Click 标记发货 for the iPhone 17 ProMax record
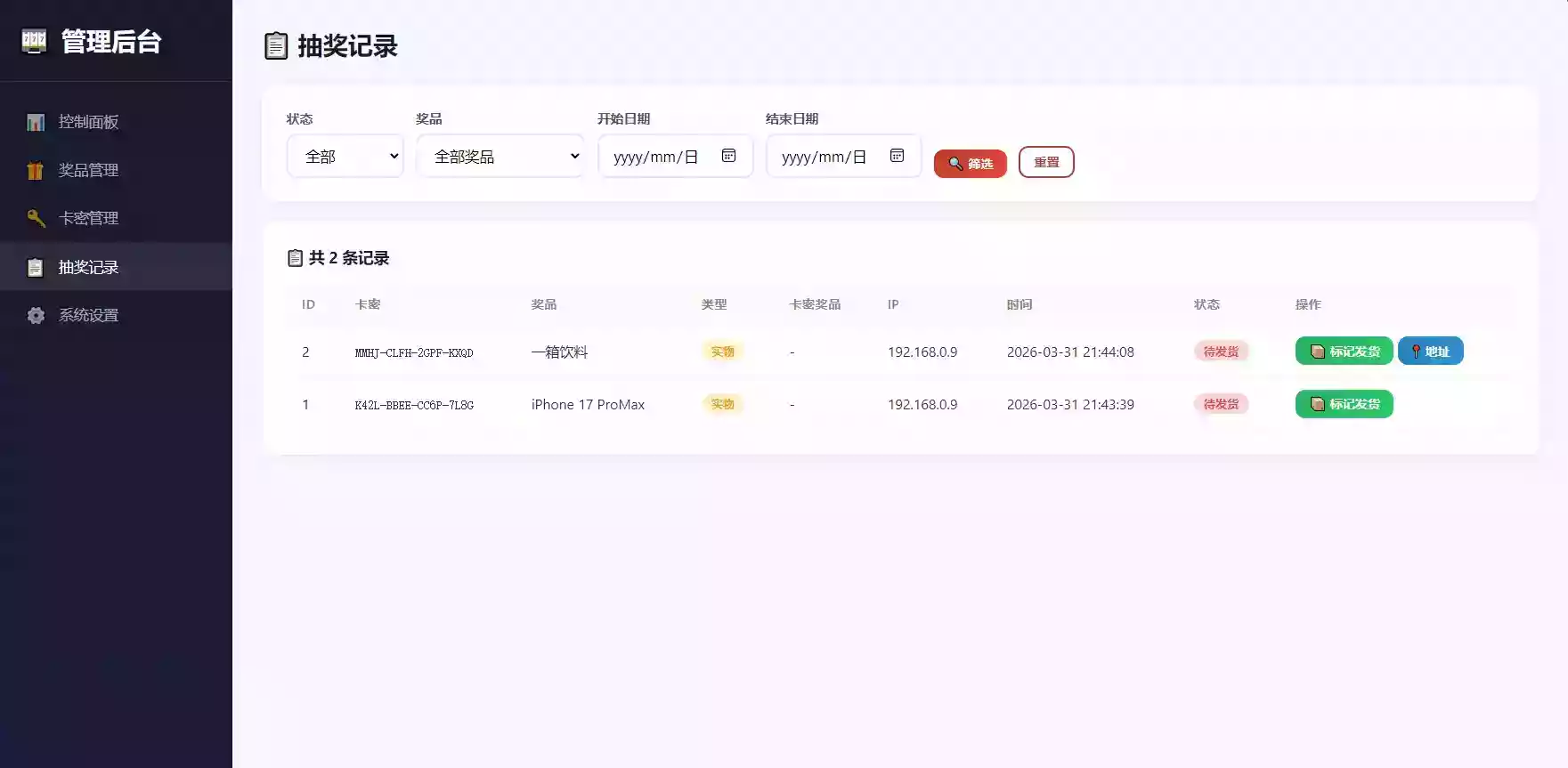1568x768 pixels. point(1345,404)
